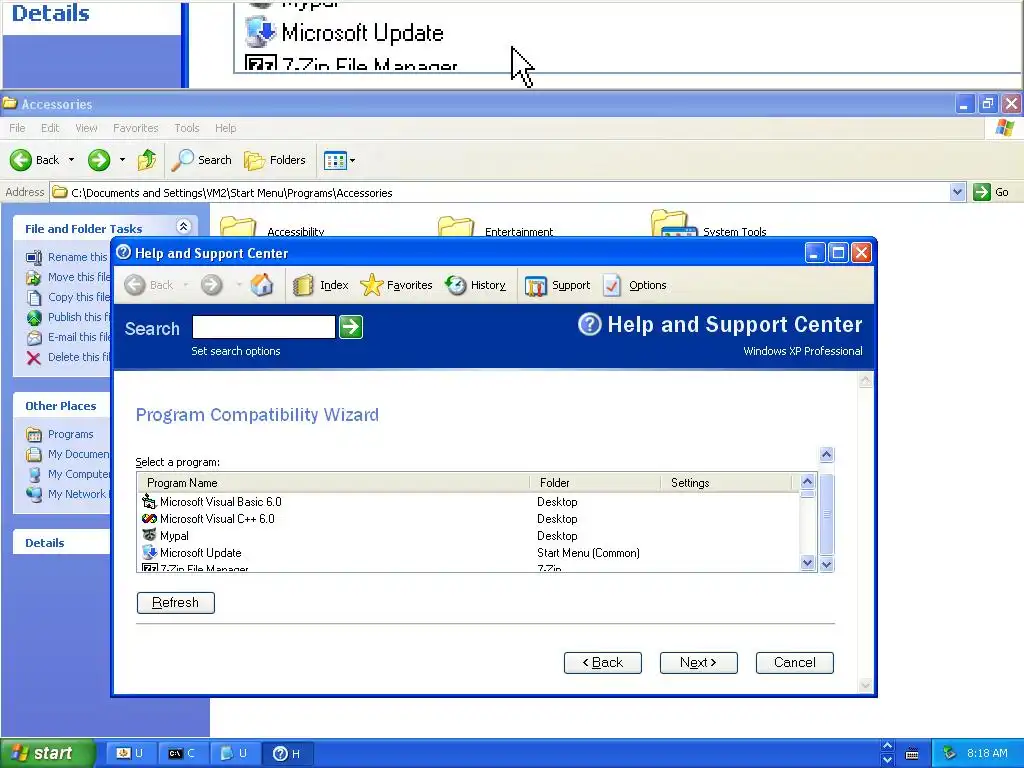Screen dimensions: 1024x768
Task: Click Rename this file task
Action: (x=68, y=257)
